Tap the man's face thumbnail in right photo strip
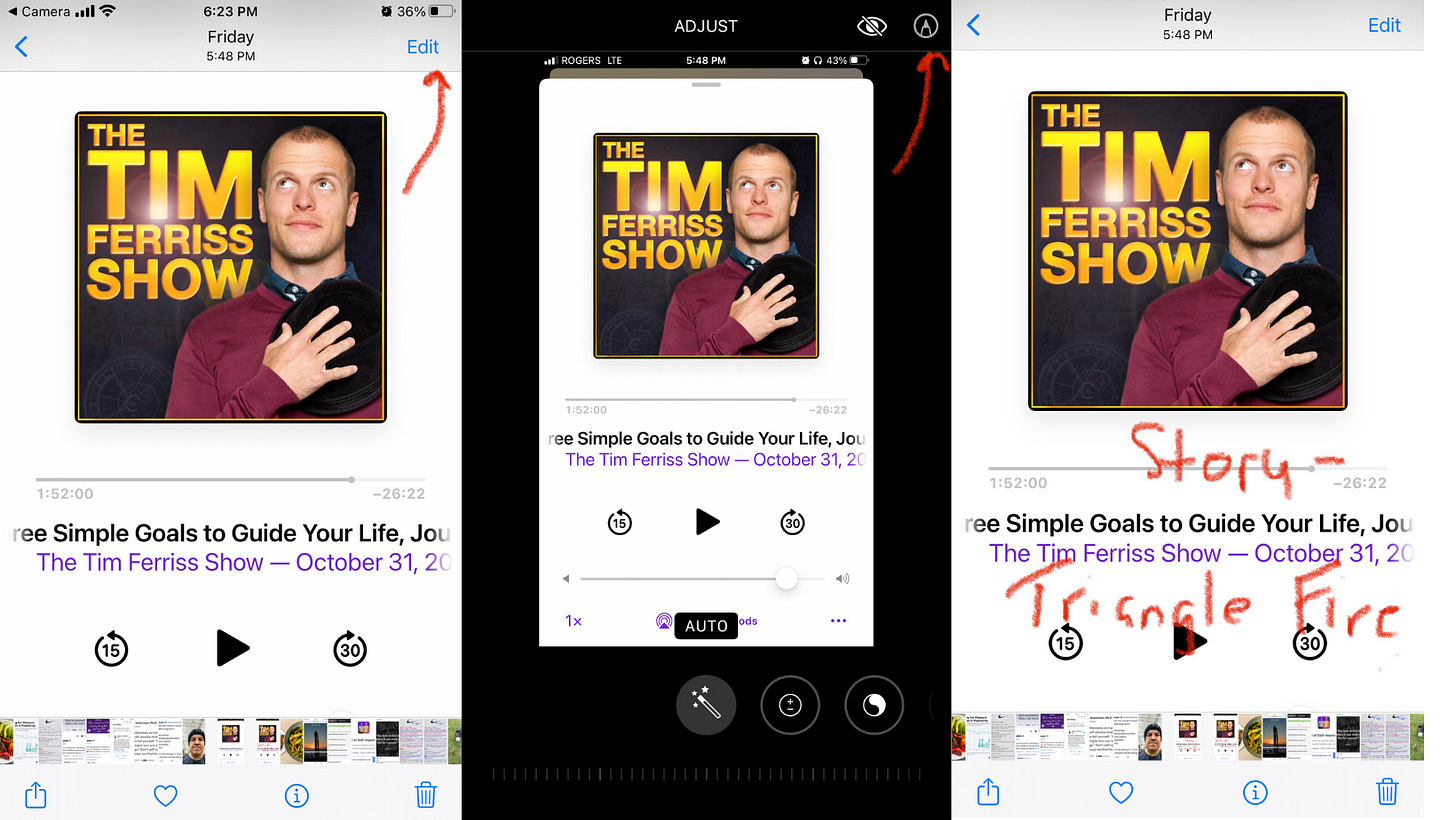Screen dimensions: 1456x820 [1149, 737]
